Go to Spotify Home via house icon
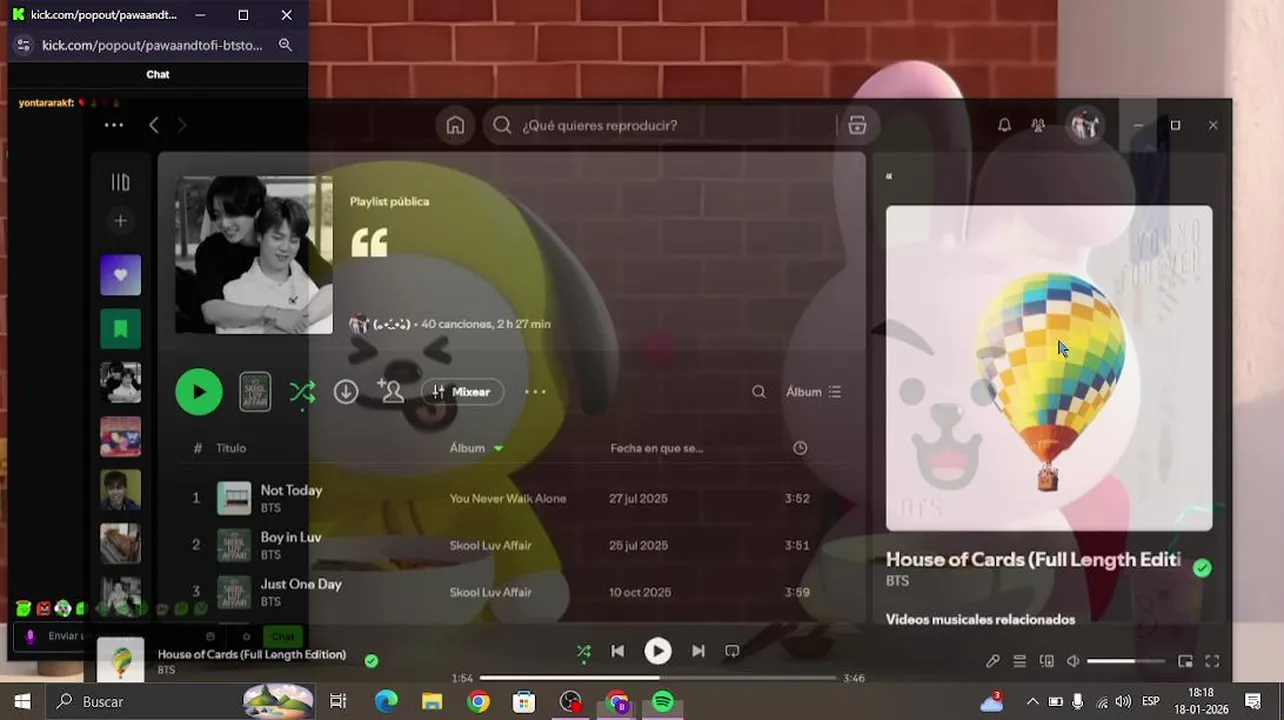This screenshot has width=1284, height=720. (455, 125)
